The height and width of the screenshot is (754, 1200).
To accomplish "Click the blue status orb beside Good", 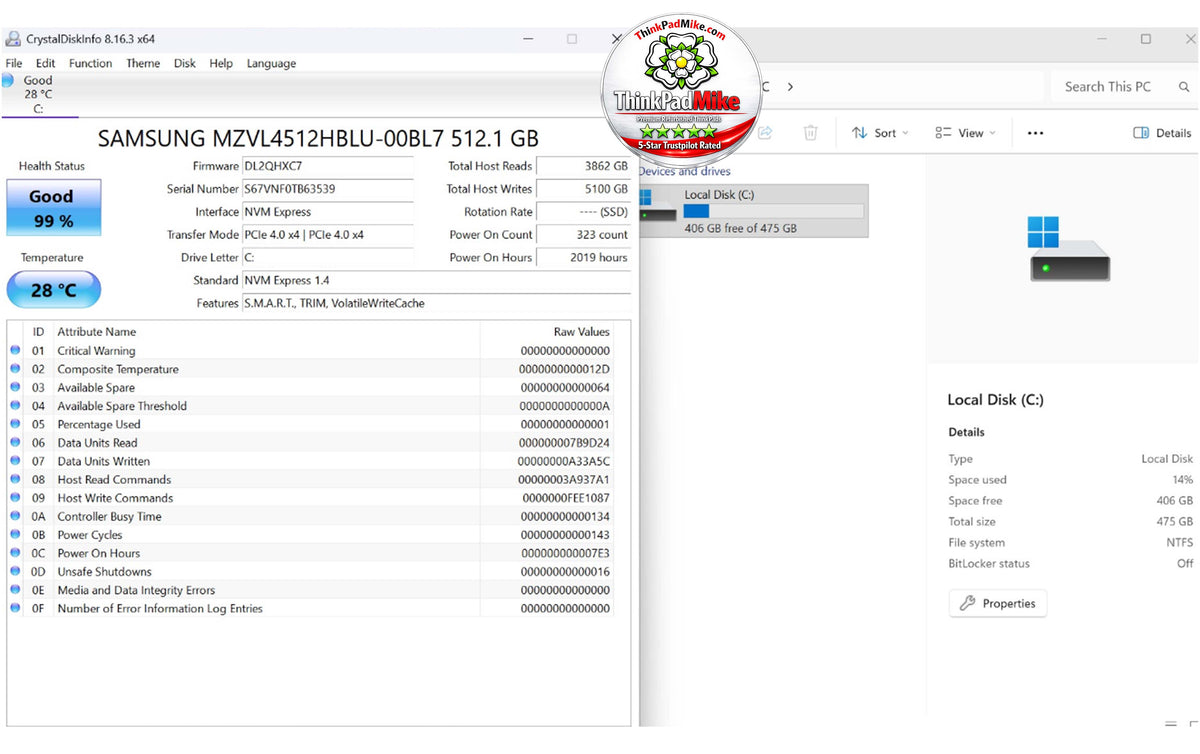I will click(8, 80).
